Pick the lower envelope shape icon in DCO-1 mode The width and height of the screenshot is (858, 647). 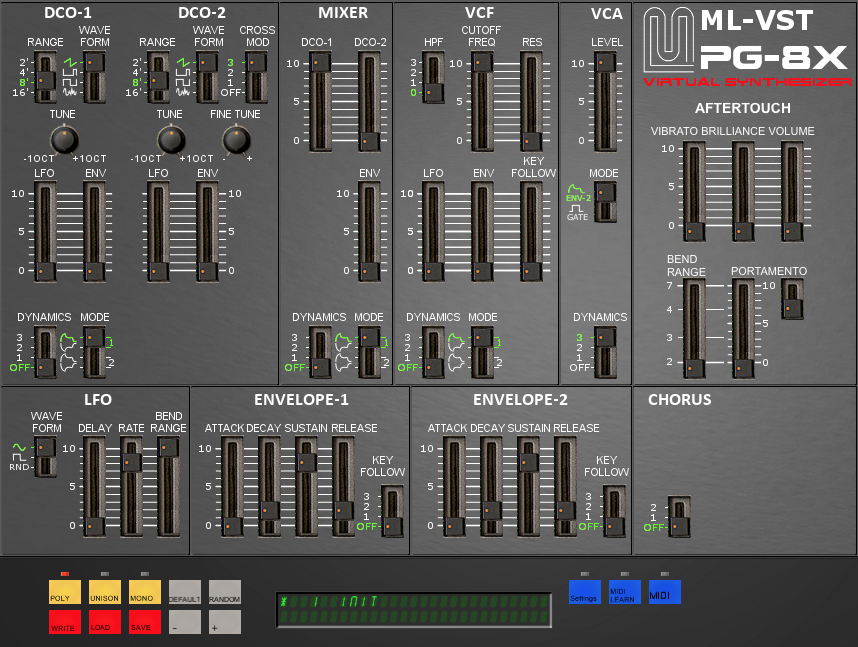[x=68, y=362]
